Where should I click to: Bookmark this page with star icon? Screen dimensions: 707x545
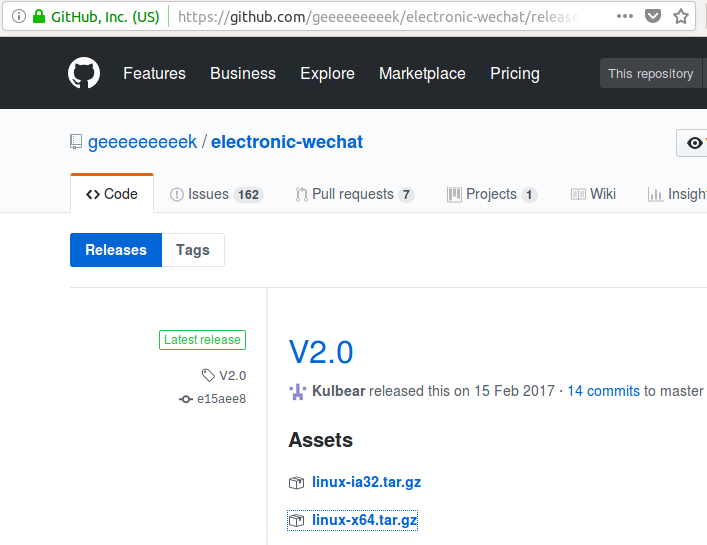point(681,17)
